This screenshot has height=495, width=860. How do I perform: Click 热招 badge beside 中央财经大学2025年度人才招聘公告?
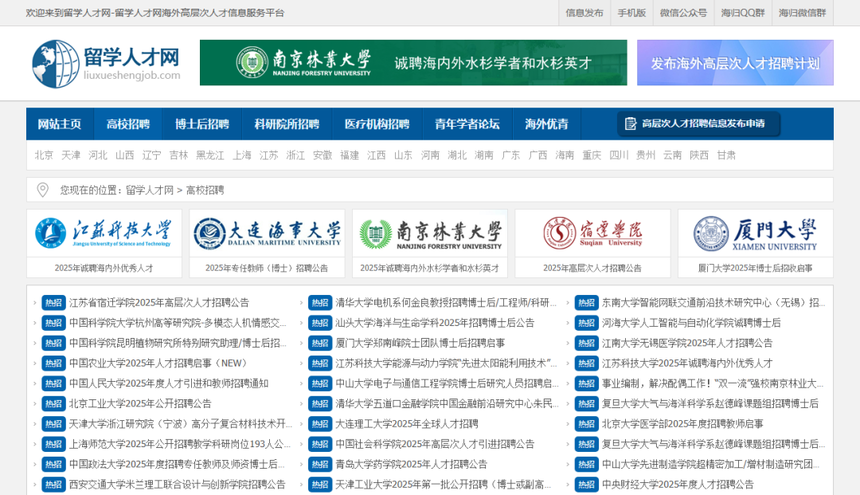coord(586,485)
